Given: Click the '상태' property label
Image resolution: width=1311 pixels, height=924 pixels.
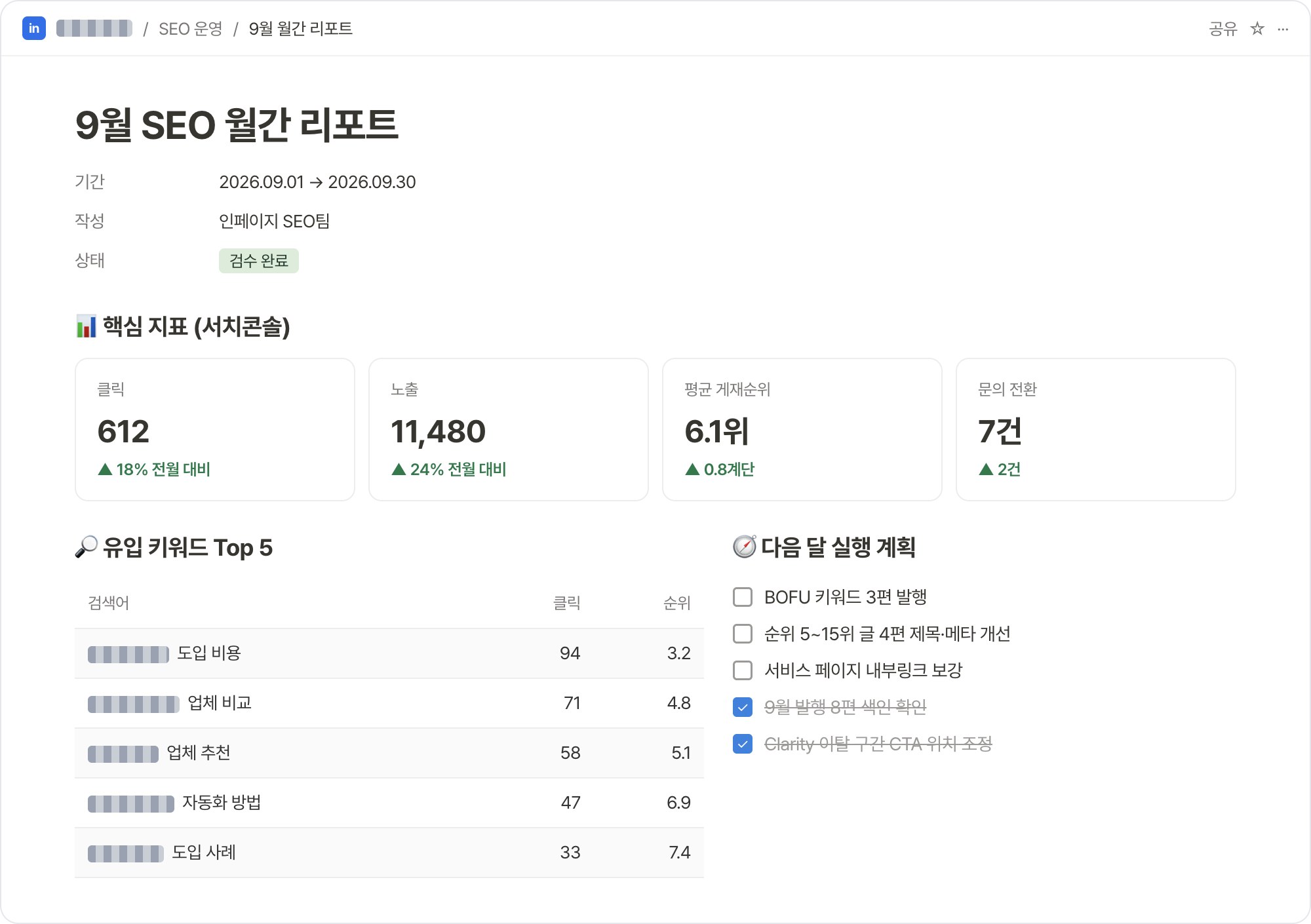Looking at the screenshot, I should (90, 261).
